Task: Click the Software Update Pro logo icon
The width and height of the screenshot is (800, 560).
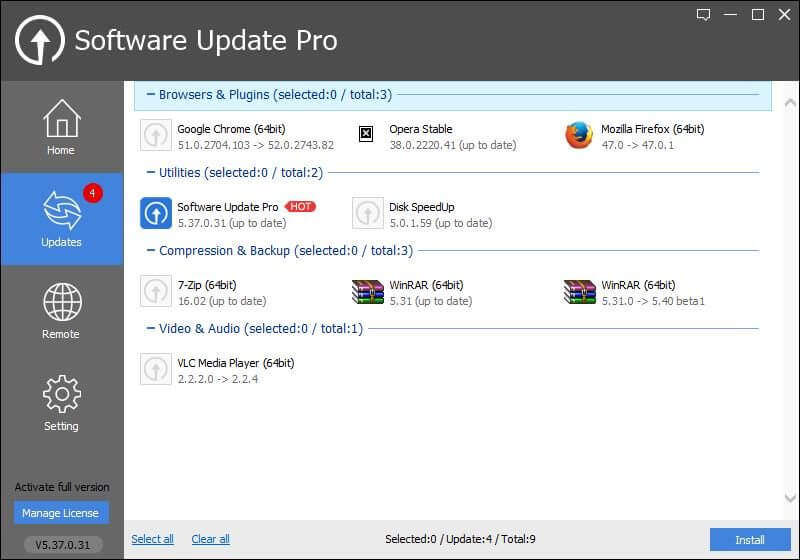Action: (x=40, y=40)
